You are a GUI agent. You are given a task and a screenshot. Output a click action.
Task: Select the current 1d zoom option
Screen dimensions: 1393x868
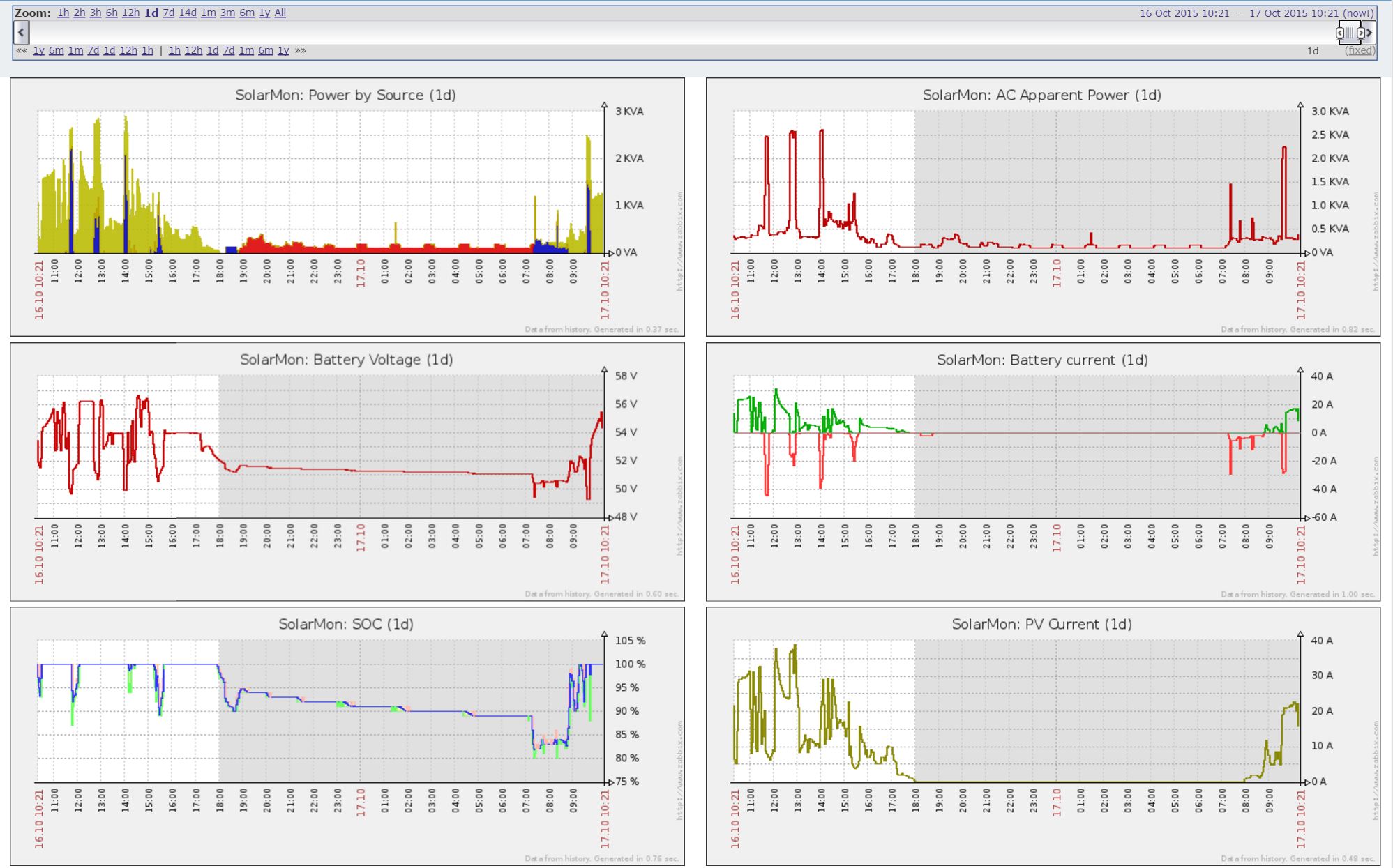(x=151, y=13)
